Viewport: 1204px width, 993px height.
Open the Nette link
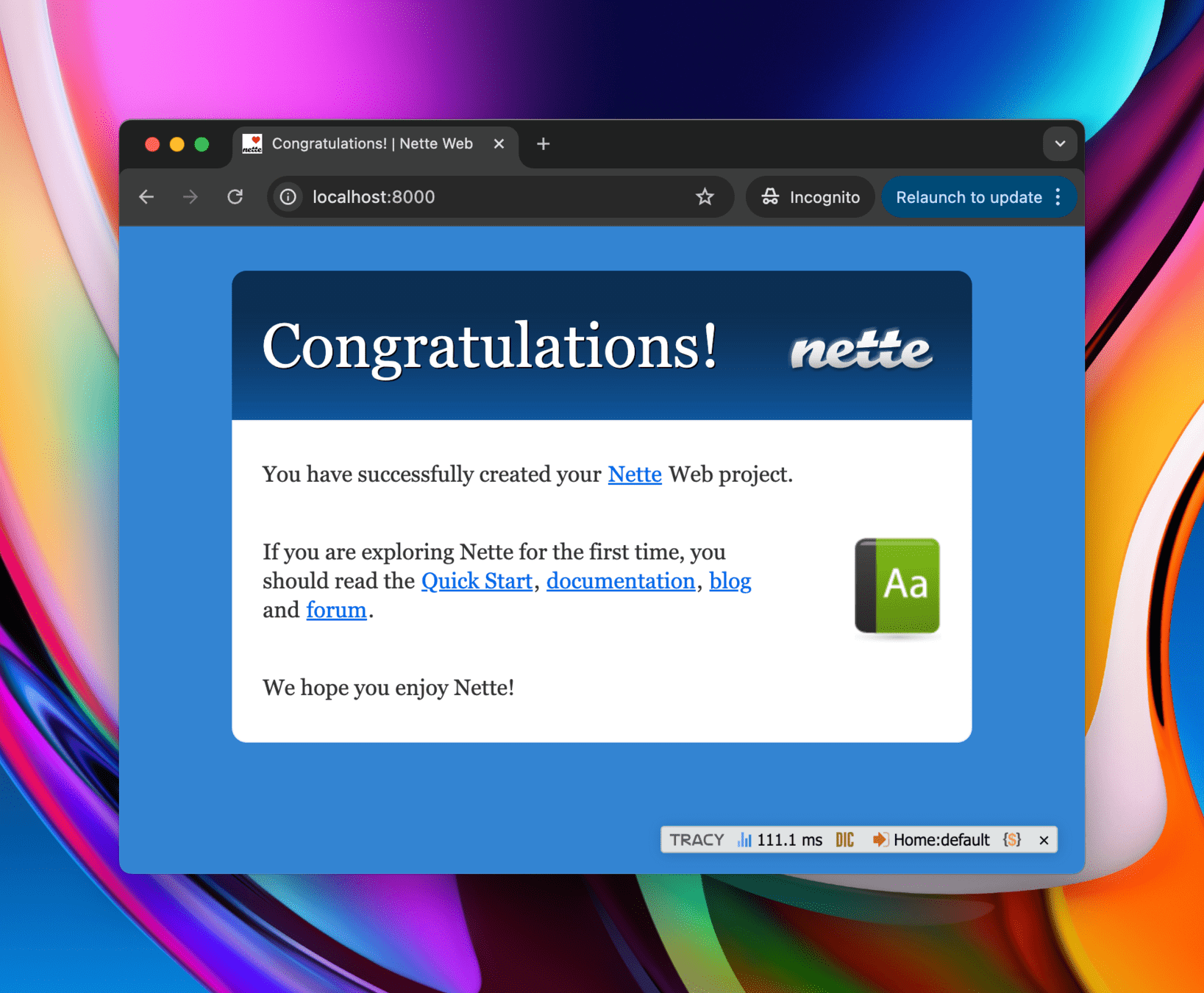(635, 474)
